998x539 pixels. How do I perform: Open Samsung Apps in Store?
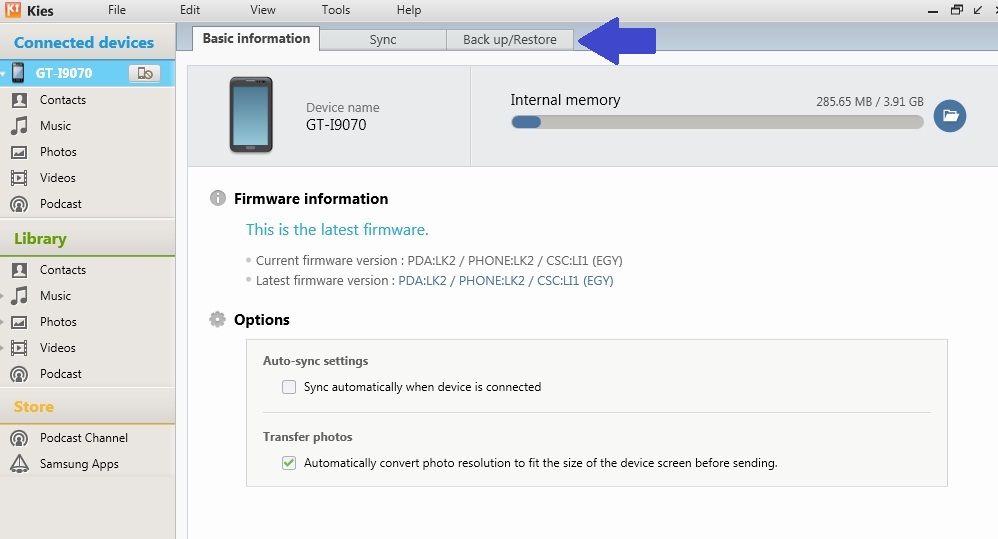(78, 464)
